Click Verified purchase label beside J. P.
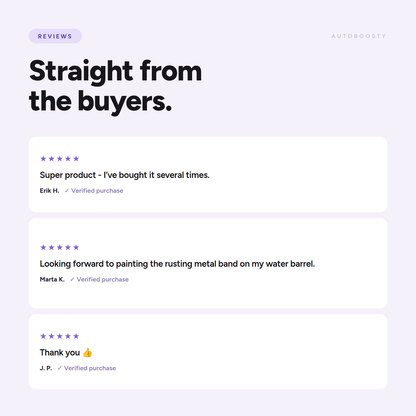Image resolution: width=416 pixels, height=416 pixels. pos(90,368)
